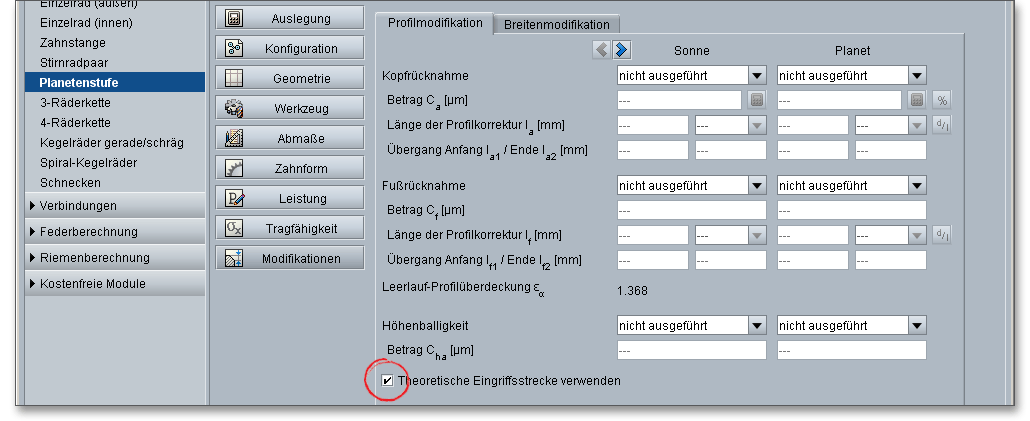
Task: Click the blue next-gear-pair arrow
Action: tap(621, 49)
